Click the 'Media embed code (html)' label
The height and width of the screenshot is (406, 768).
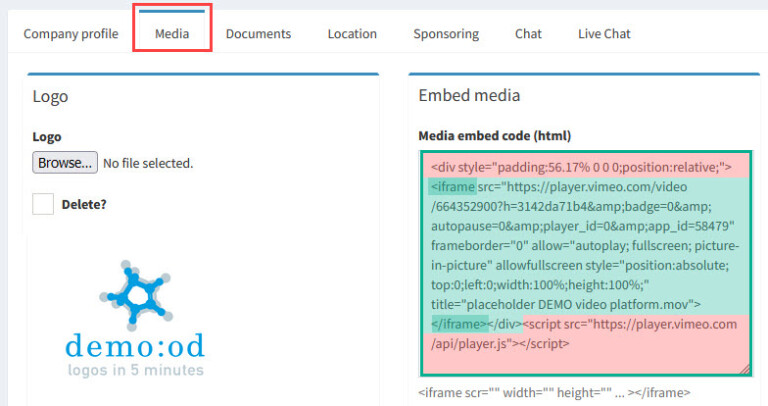tap(495, 136)
